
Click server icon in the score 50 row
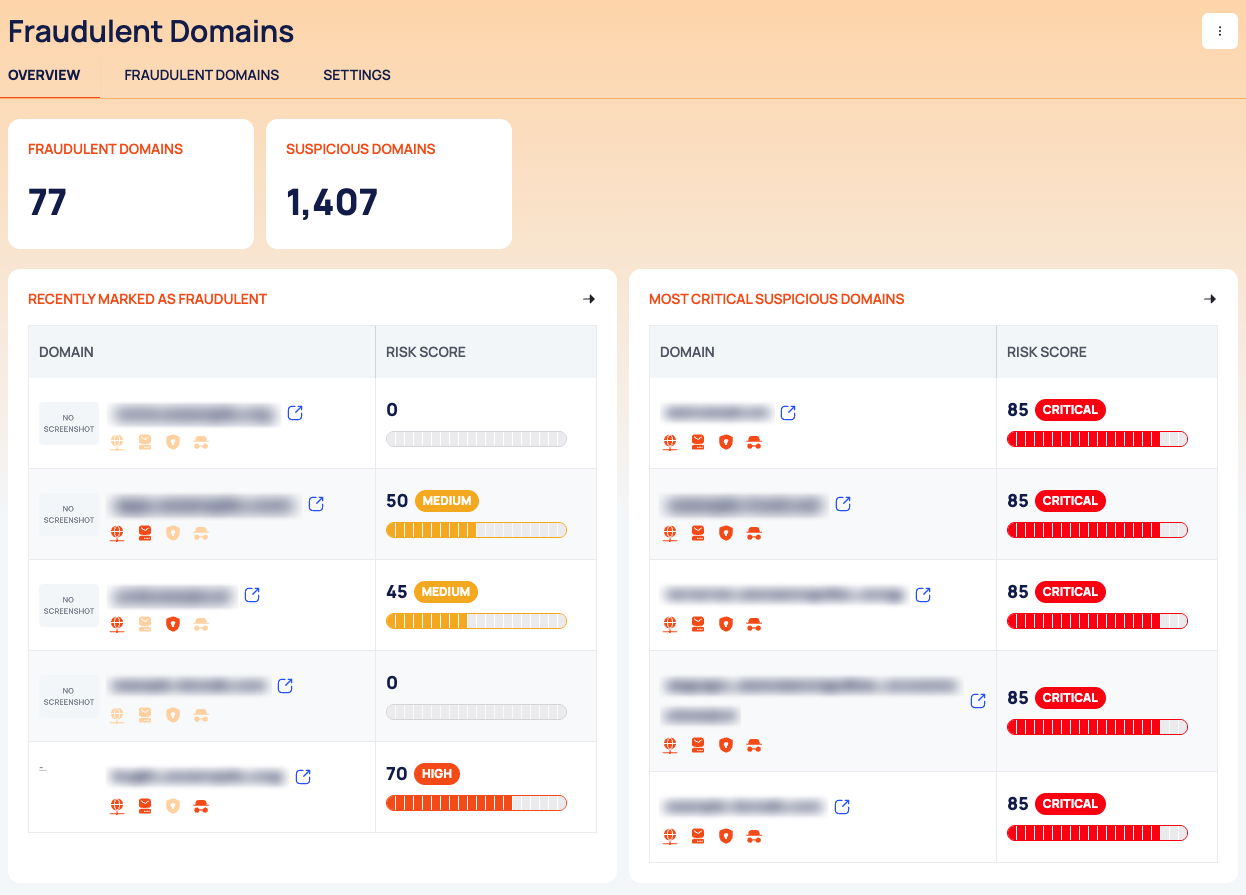[x=145, y=533]
